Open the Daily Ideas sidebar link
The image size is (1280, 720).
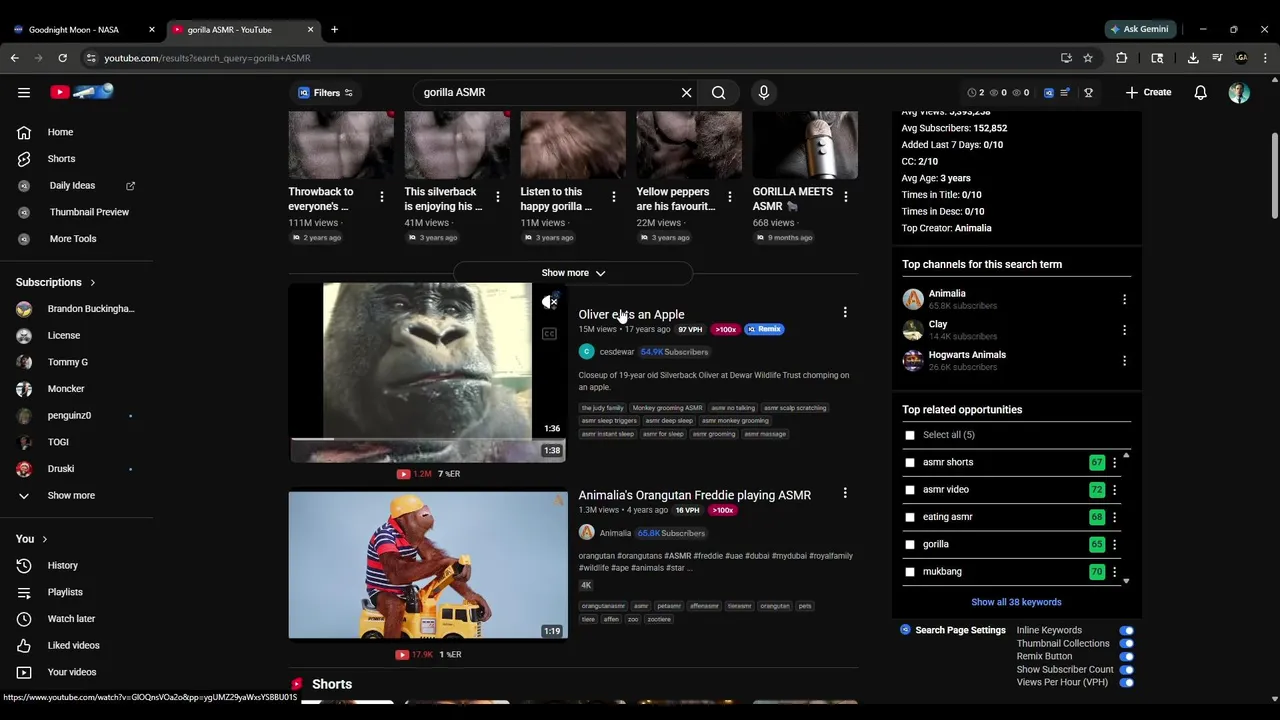tap(72, 185)
